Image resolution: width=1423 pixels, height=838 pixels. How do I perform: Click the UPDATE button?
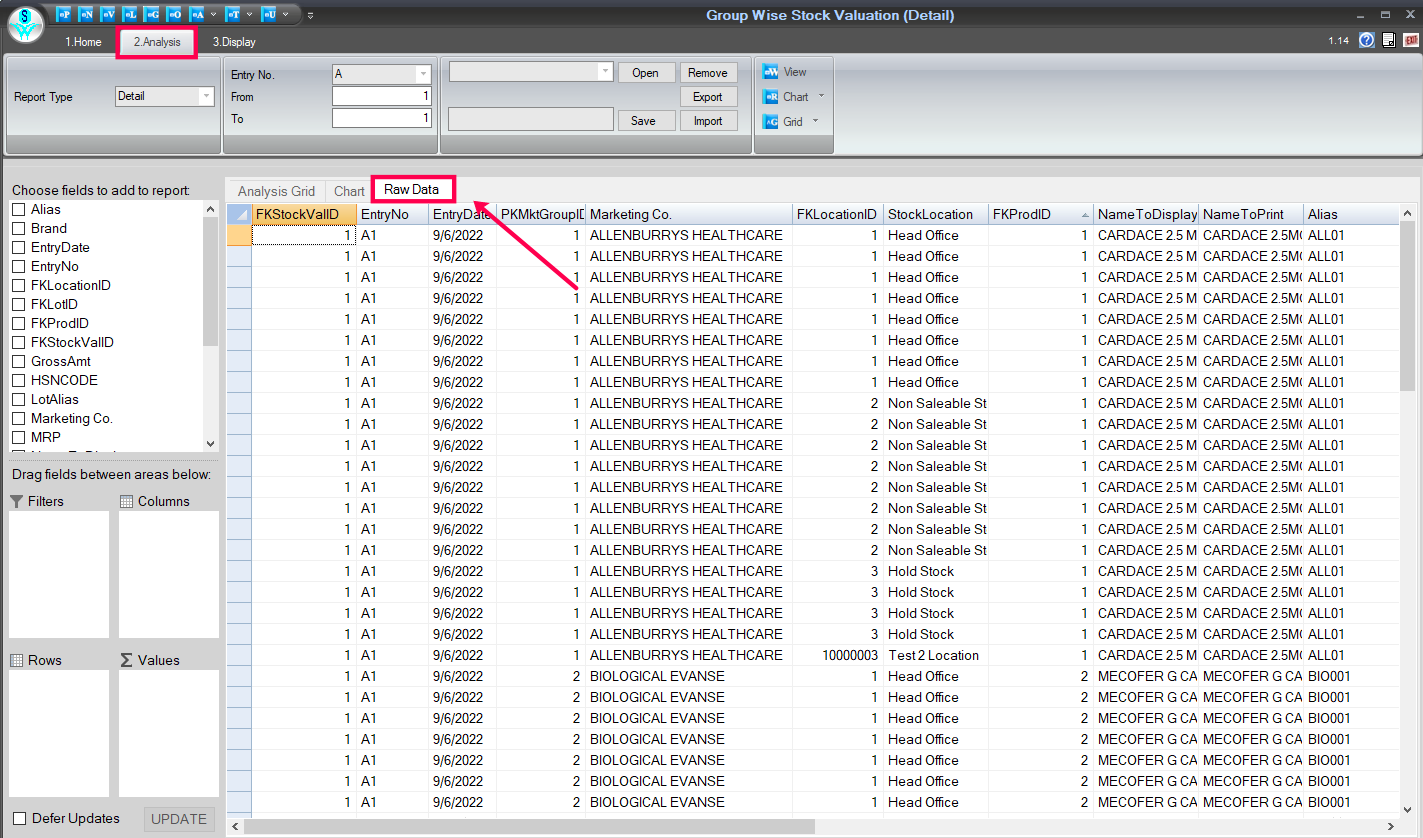click(x=179, y=819)
